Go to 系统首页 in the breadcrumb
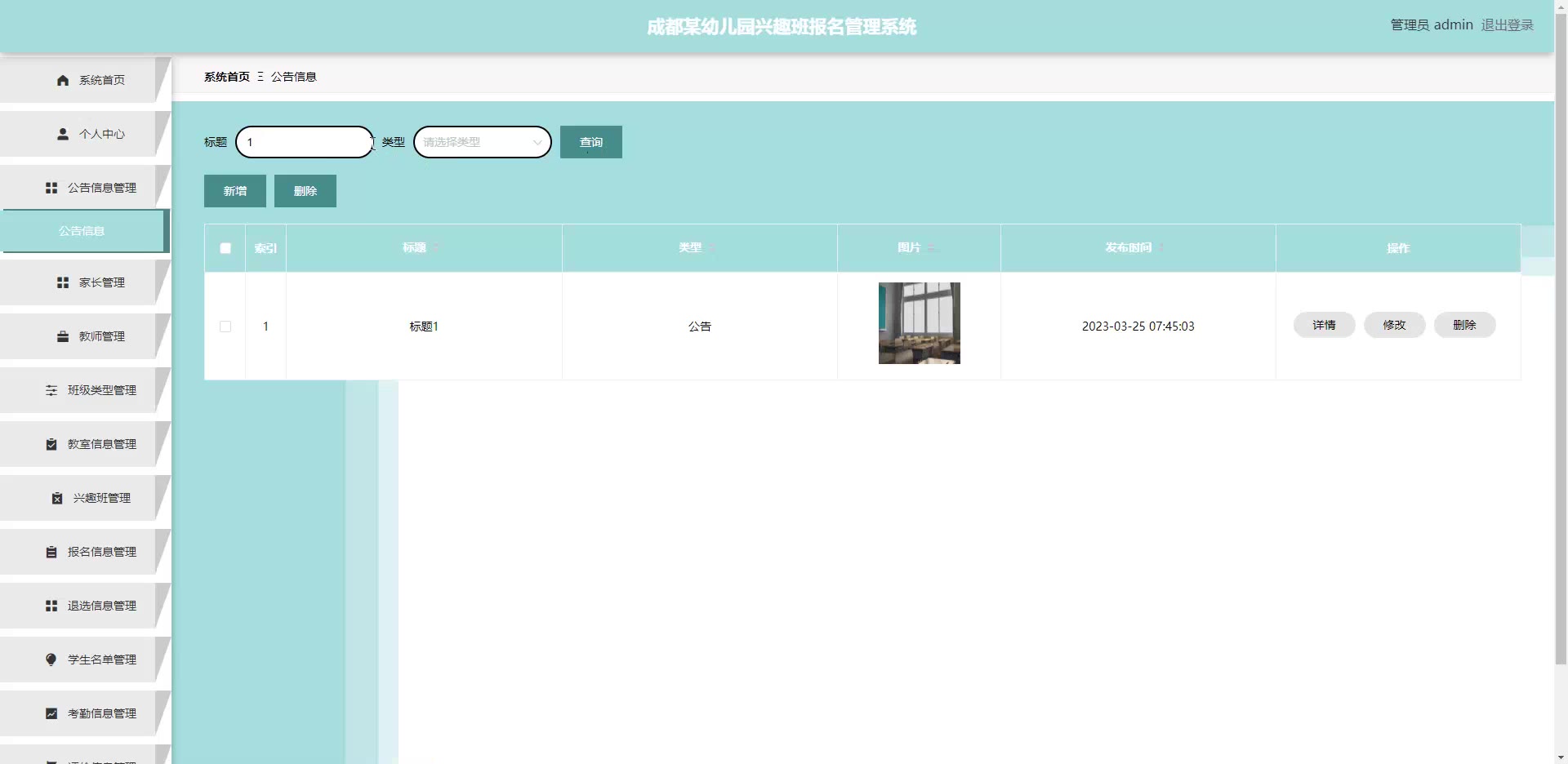This screenshot has width=1568, height=764. click(227, 77)
